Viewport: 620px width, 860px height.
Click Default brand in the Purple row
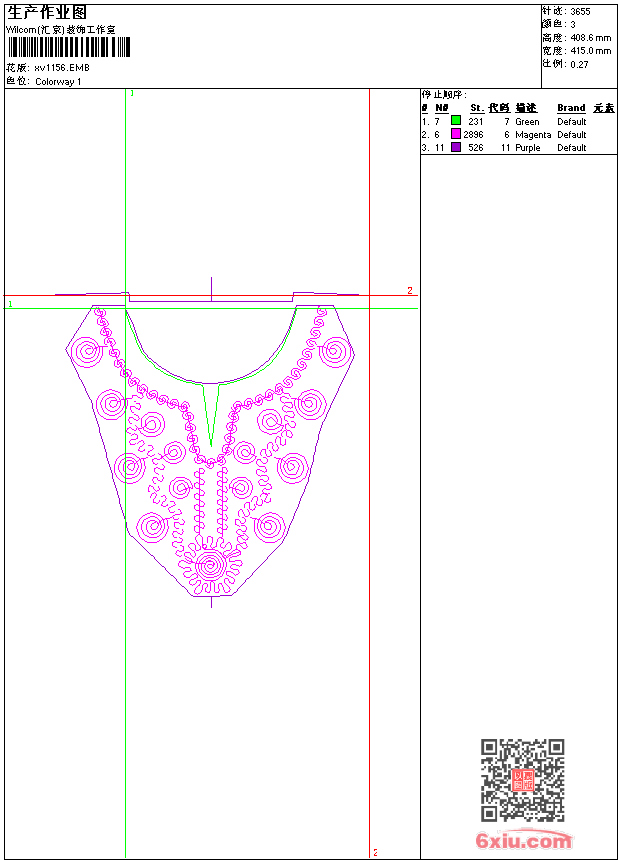click(572, 148)
